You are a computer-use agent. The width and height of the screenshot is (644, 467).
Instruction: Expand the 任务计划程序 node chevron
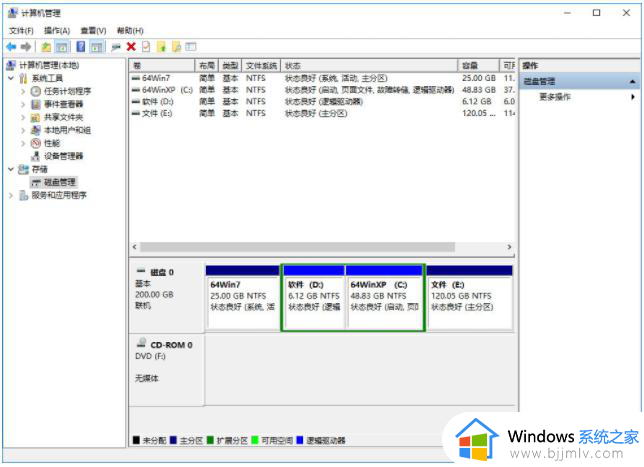point(23,91)
